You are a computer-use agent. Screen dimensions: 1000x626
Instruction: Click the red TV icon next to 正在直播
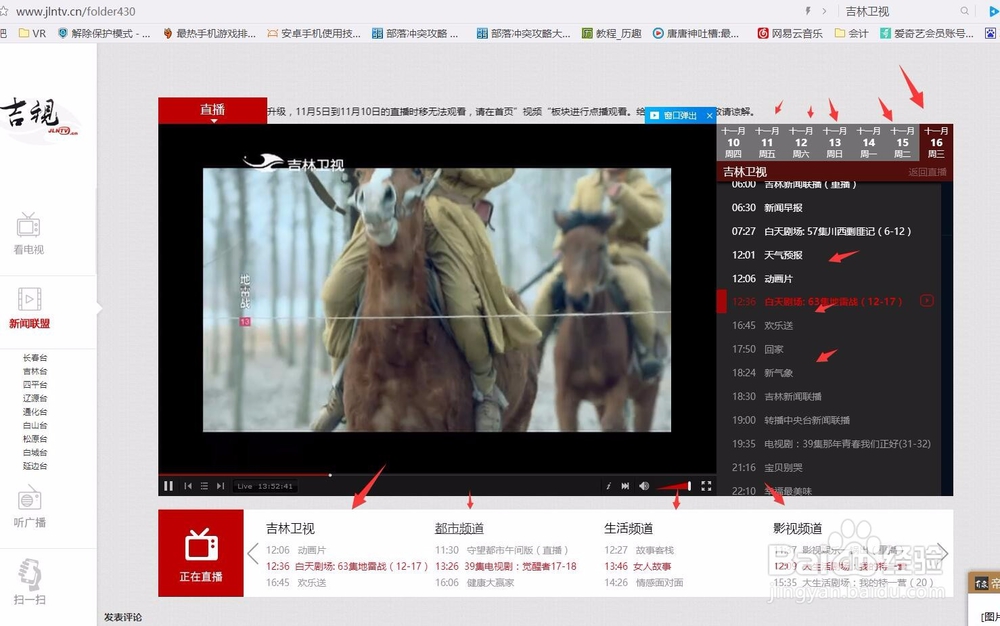point(200,546)
